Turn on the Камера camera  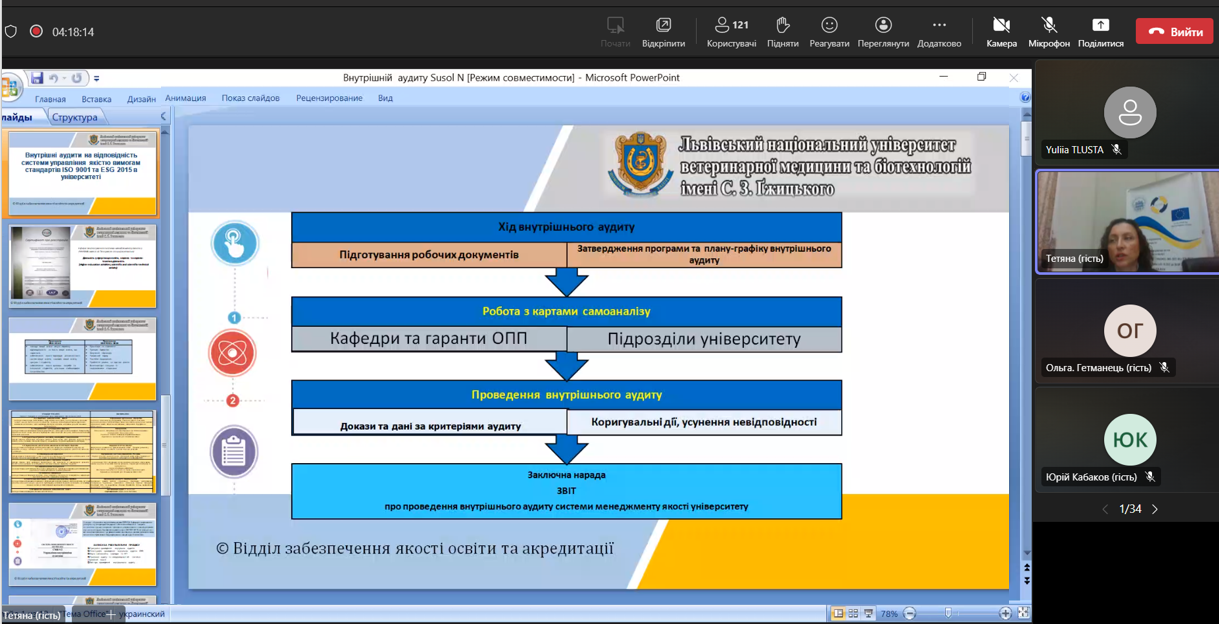click(1001, 31)
